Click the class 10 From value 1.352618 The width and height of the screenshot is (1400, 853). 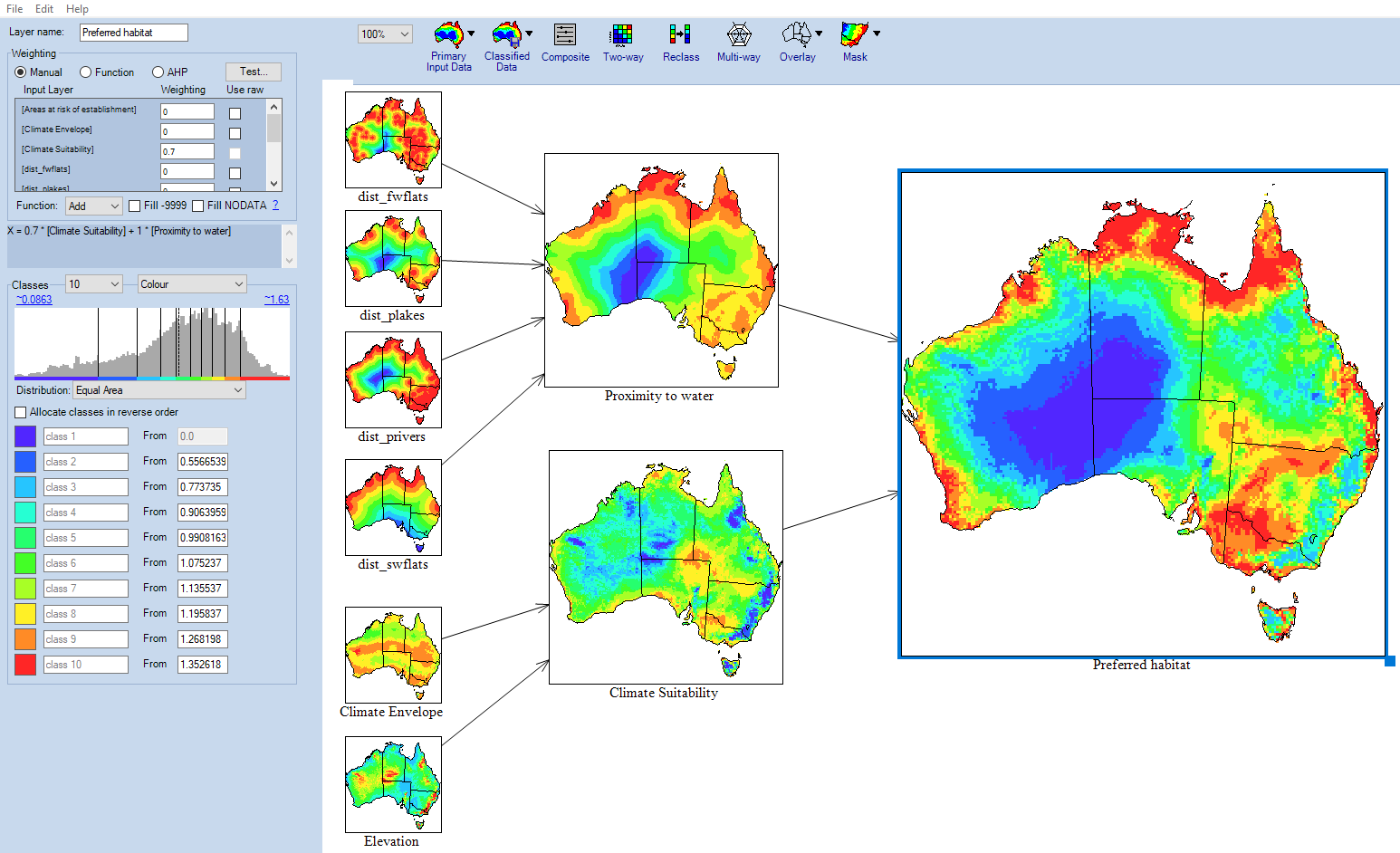[x=203, y=665]
